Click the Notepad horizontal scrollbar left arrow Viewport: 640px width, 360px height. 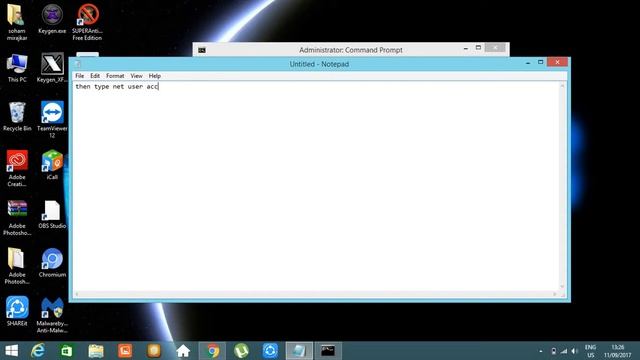[77, 294]
